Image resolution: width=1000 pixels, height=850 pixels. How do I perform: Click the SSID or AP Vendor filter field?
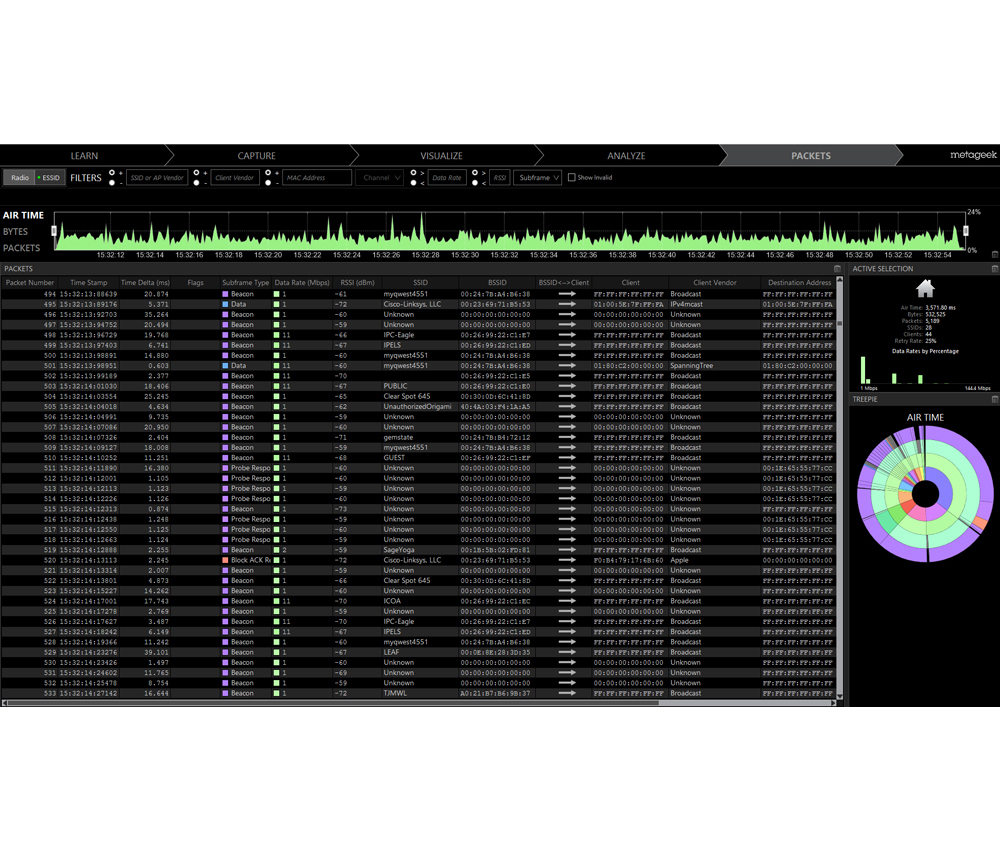[157, 177]
